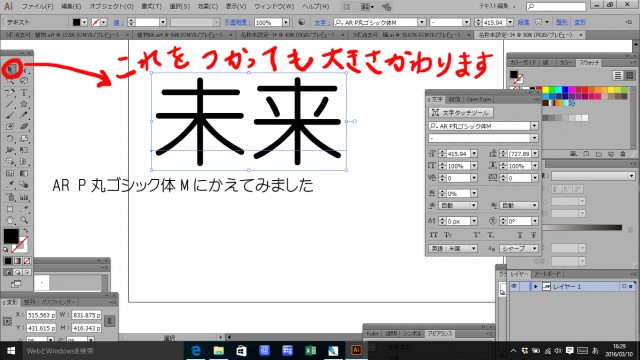Open the swatch libraries menu icon
640x360 pixels.
574,154
